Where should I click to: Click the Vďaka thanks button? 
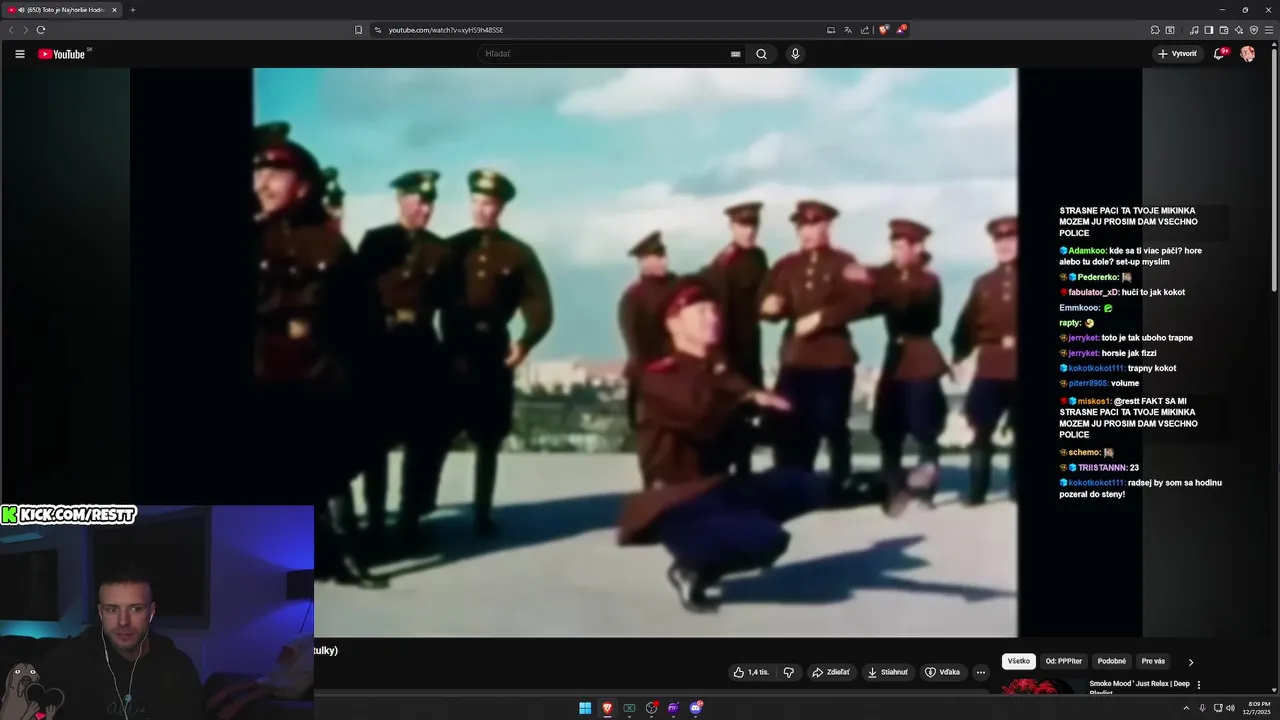pos(942,672)
